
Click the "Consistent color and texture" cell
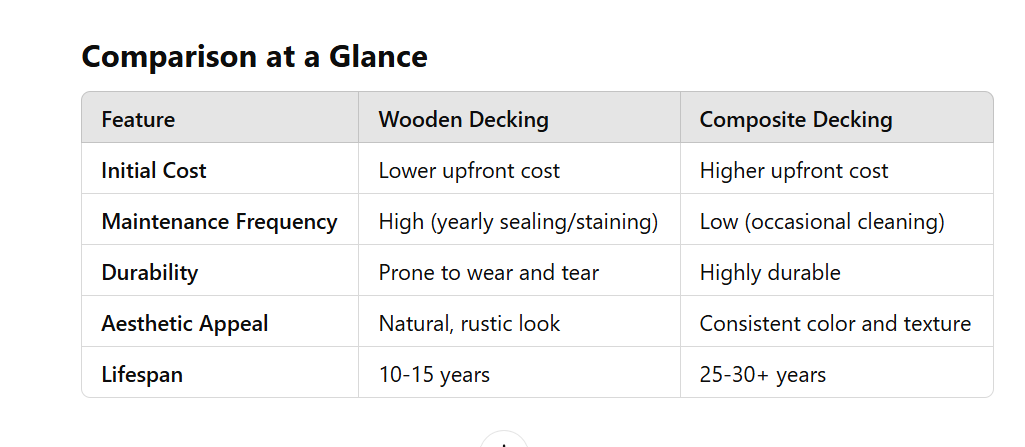click(x=835, y=324)
